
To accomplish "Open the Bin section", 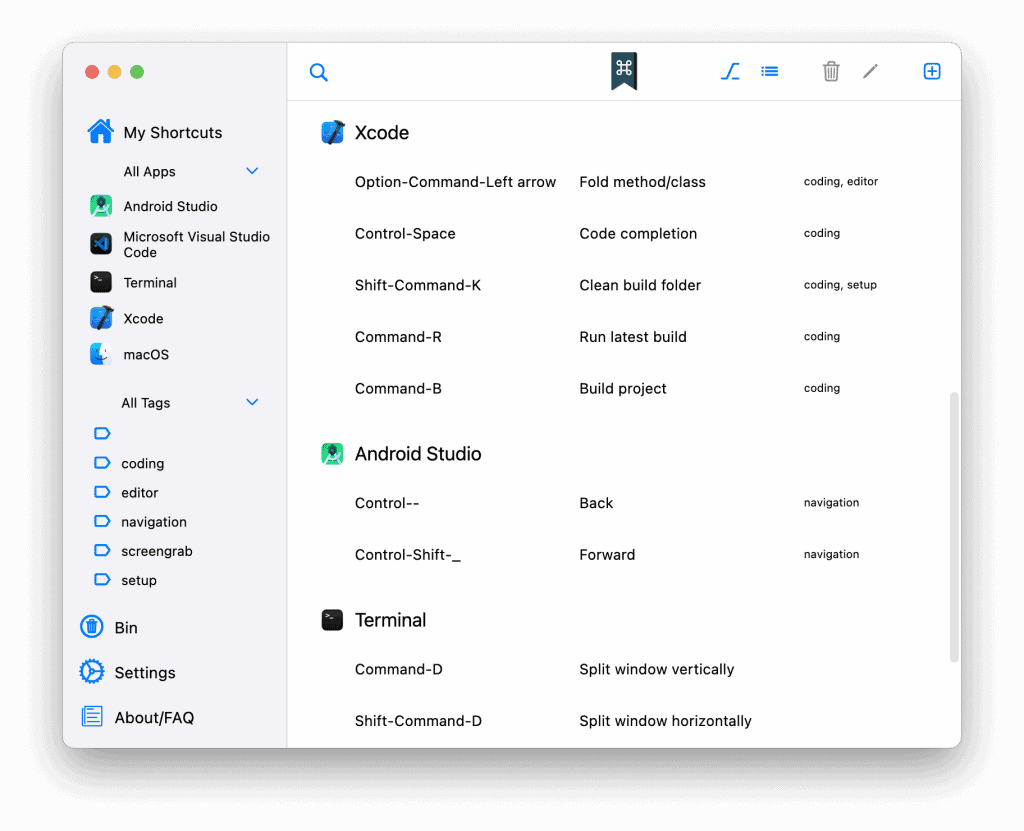I will coord(126,628).
